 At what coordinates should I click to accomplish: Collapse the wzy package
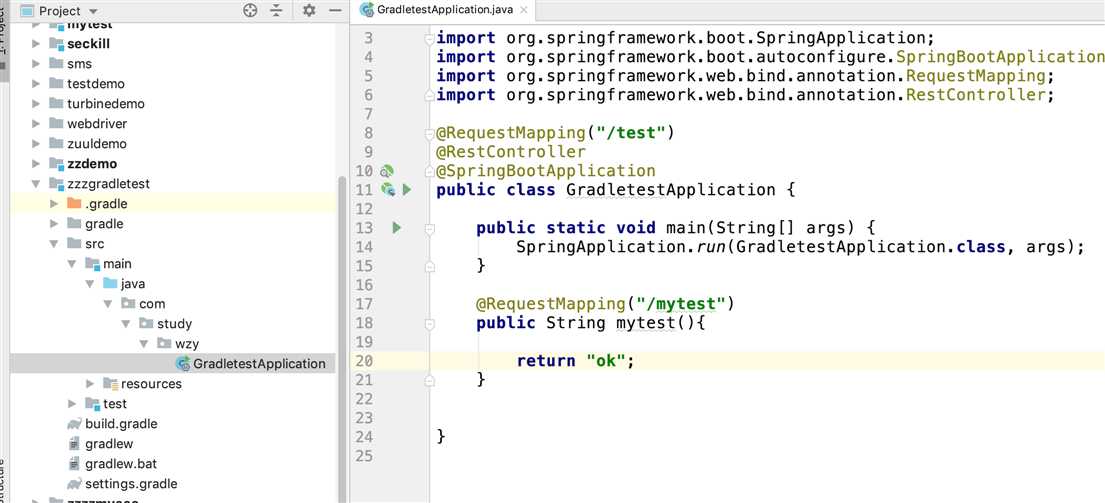pos(144,344)
